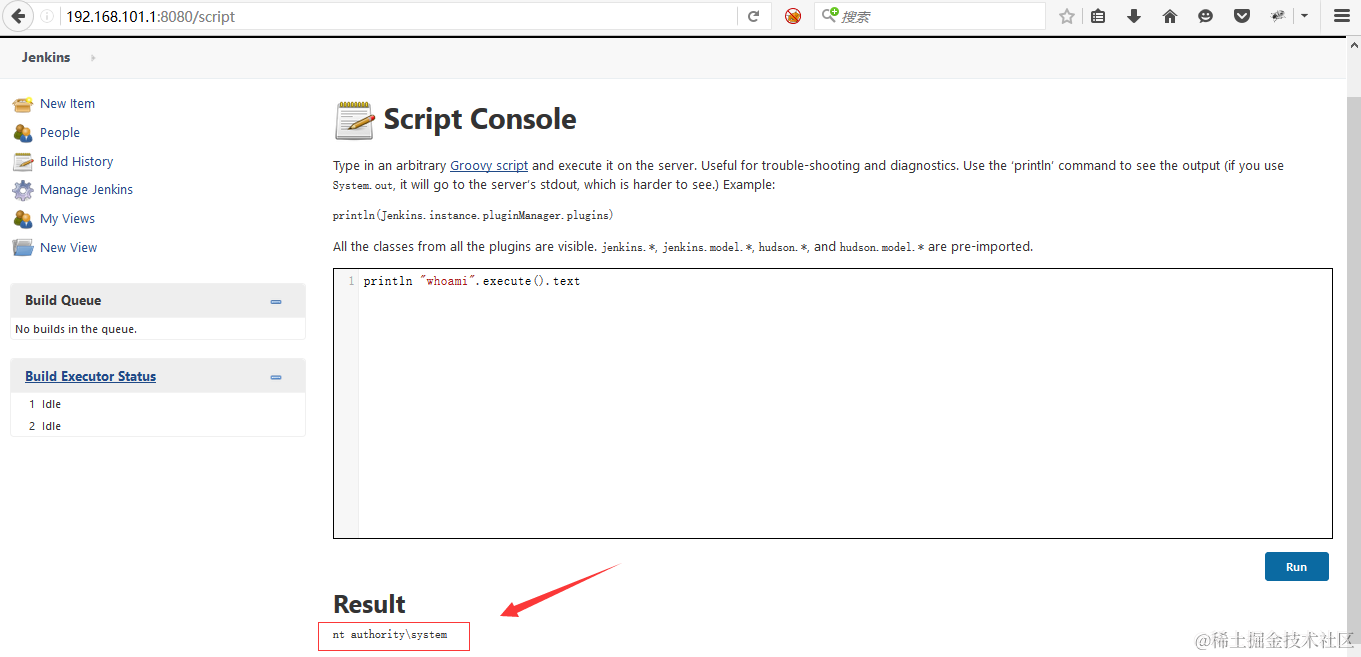Click the Manage Jenkins gear icon

click(22, 190)
